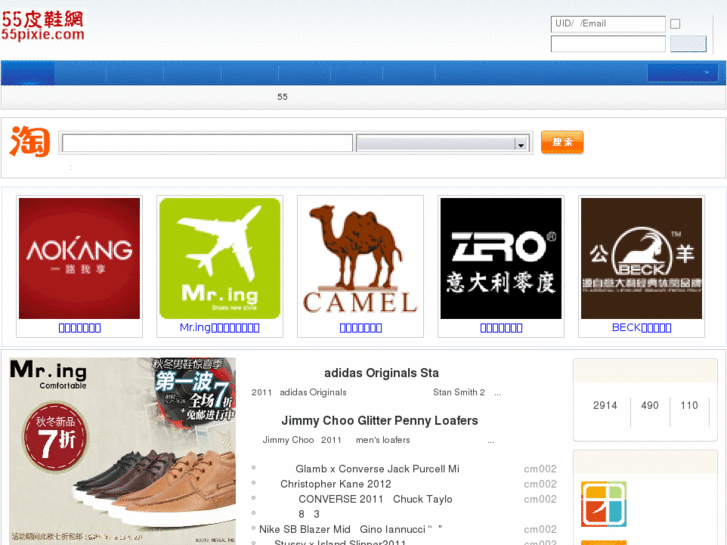Click the men's loafers summary text
The height and width of the screenshot is (545, 727).
coord(383,440)
